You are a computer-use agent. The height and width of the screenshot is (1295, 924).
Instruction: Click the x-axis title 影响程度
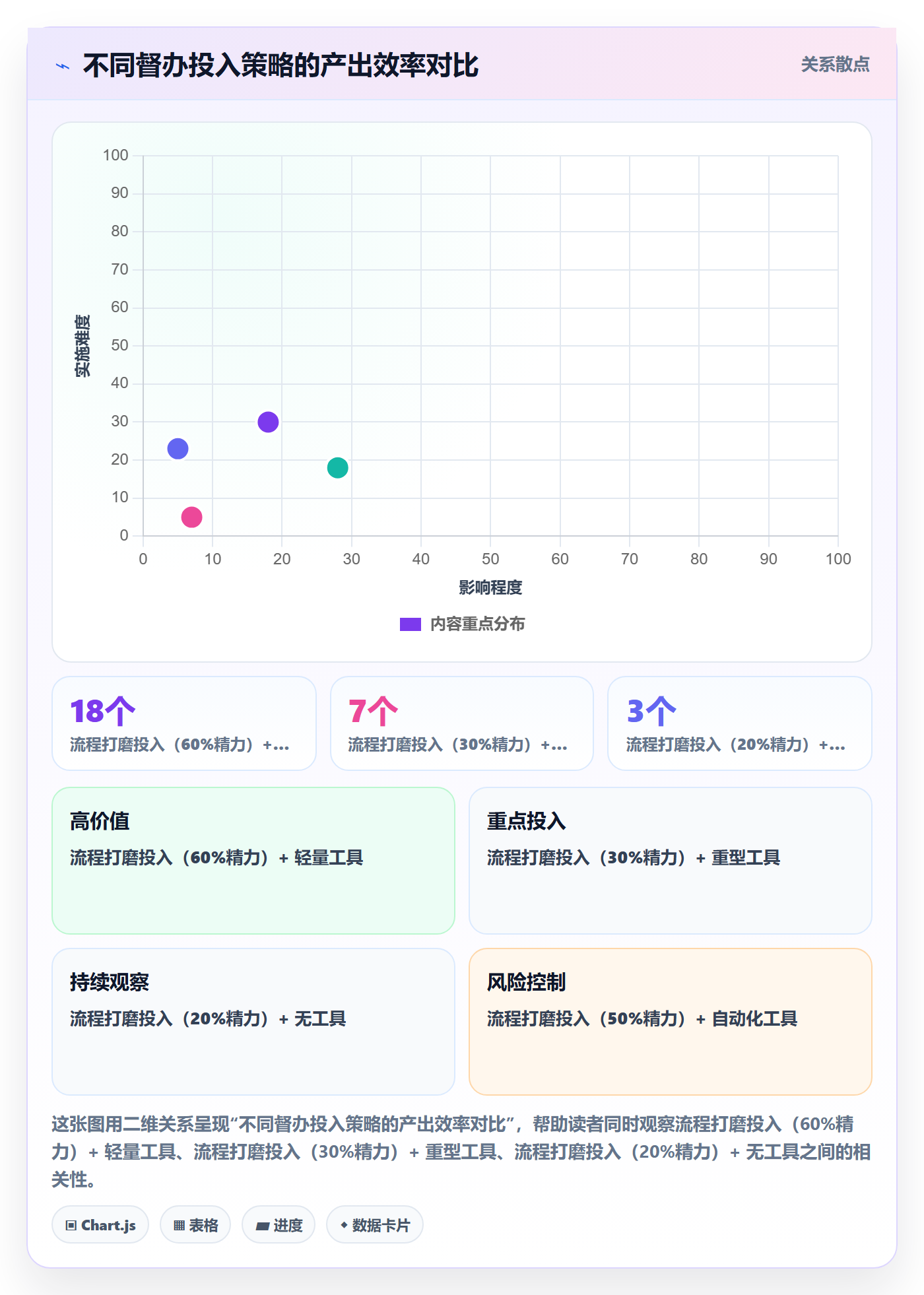(x=490, y=587)
